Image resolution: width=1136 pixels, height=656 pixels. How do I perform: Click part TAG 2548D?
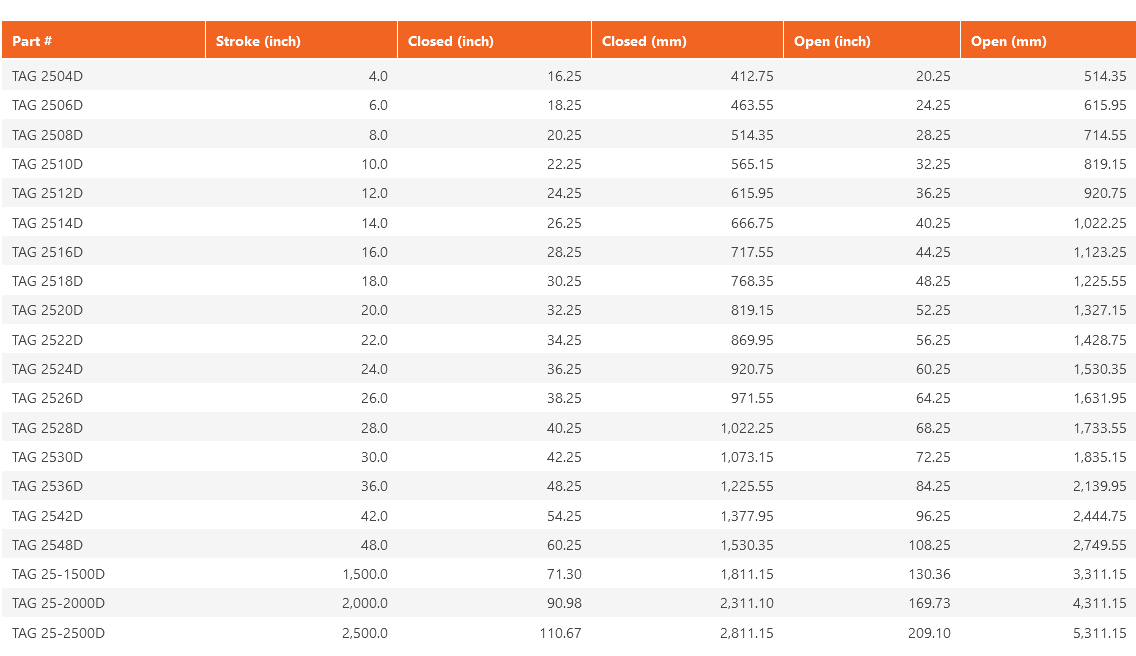[x=47, y=545]
